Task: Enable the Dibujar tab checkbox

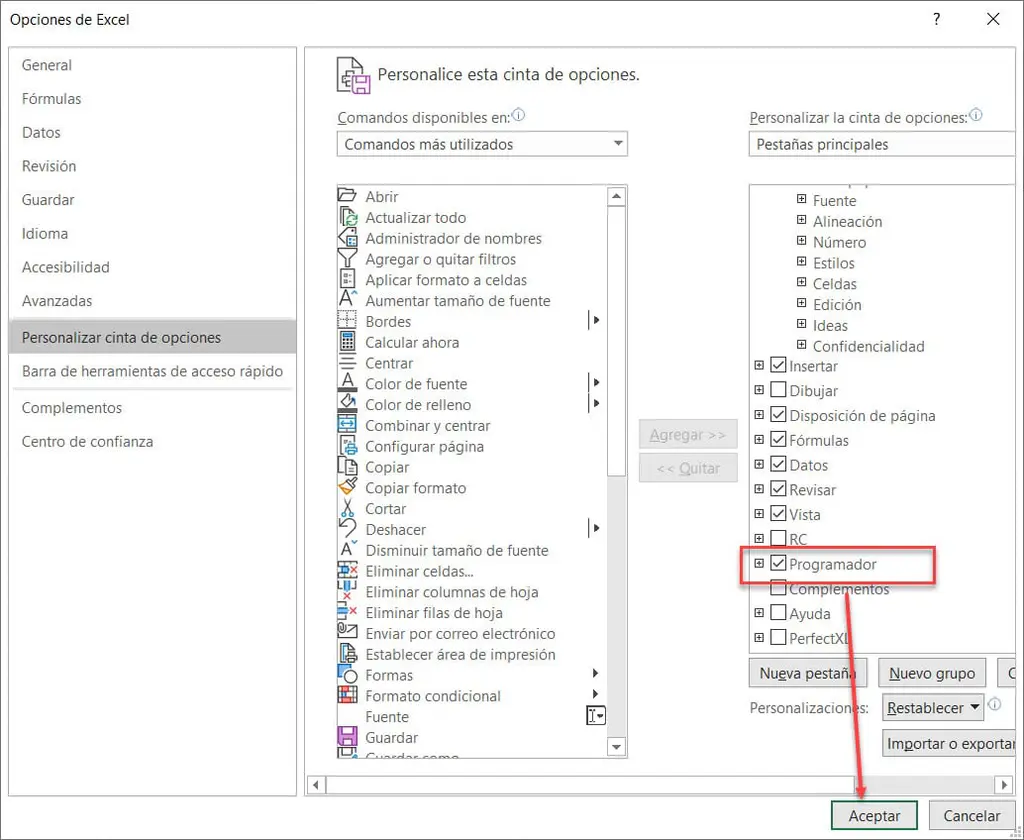Action: (778, 391)
